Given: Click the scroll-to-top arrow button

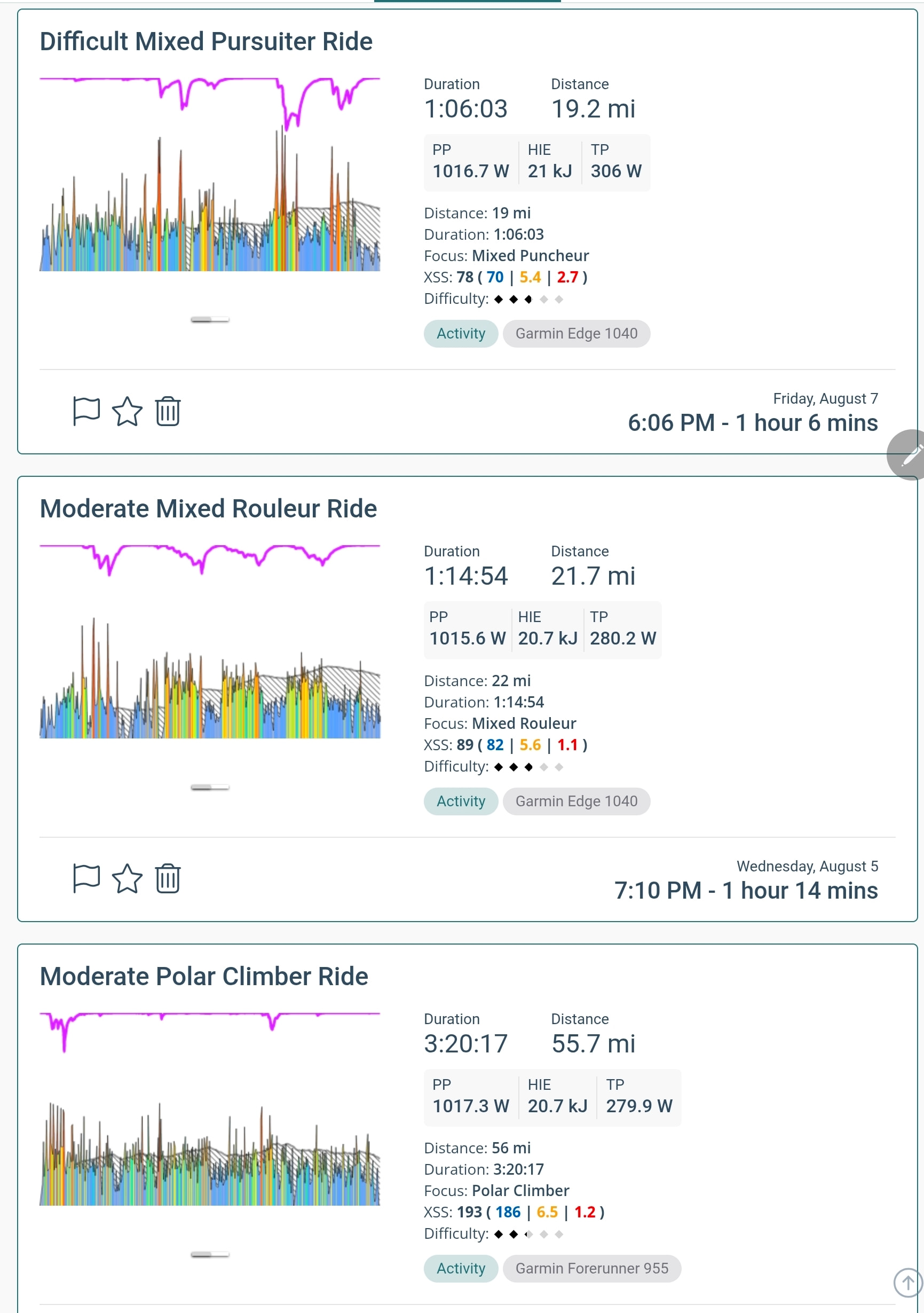Looking at the screenshot, I should pos(908,1282).
